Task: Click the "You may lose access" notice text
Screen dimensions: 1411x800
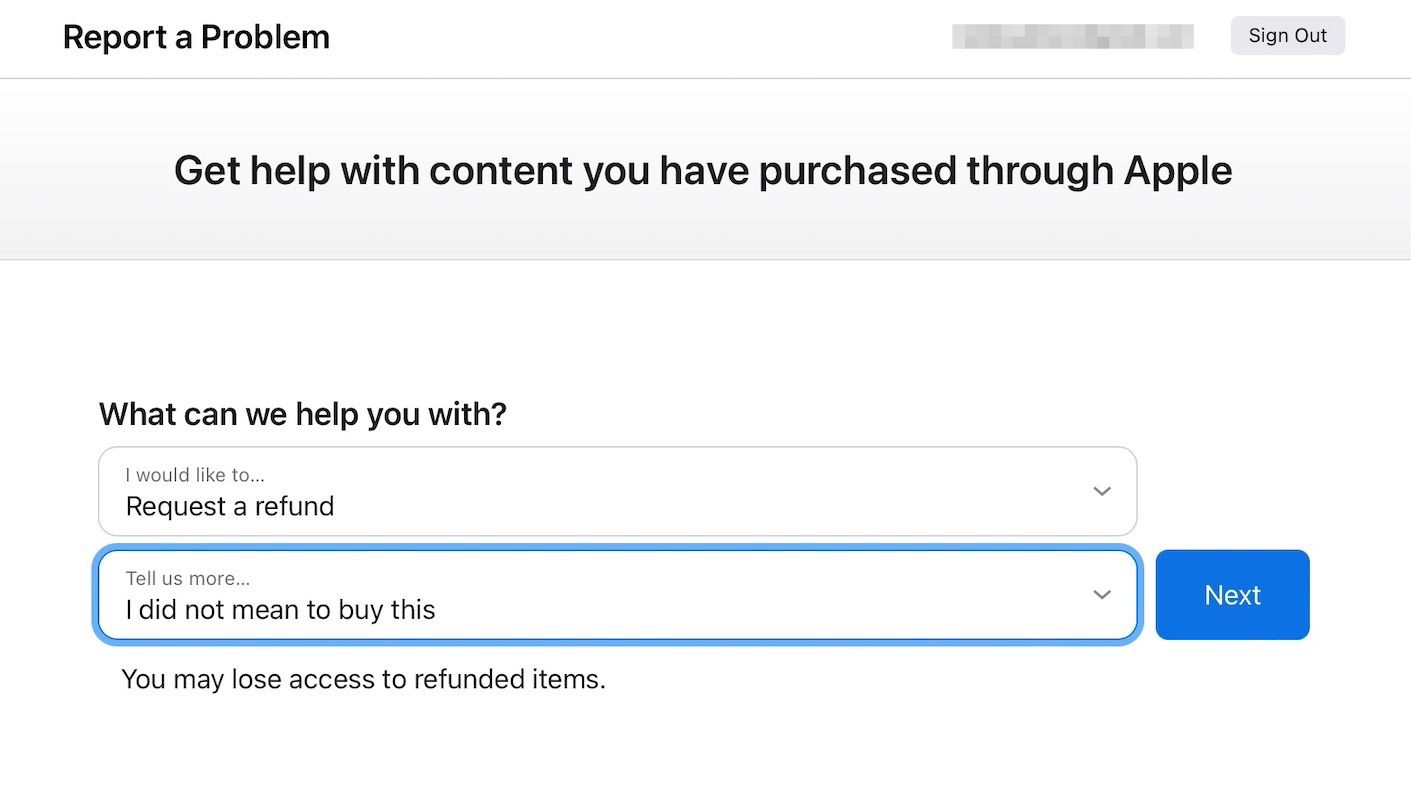Action: (x=363, y=680)
